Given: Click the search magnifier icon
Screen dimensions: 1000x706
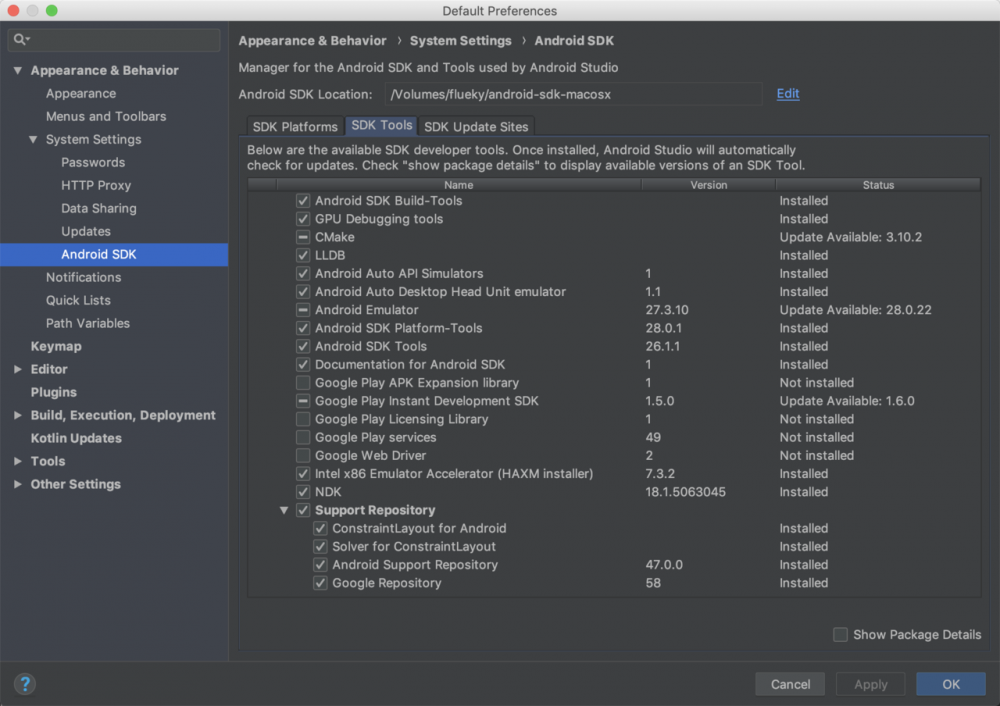Looking at the screenshot, I should tap(20, 40).
